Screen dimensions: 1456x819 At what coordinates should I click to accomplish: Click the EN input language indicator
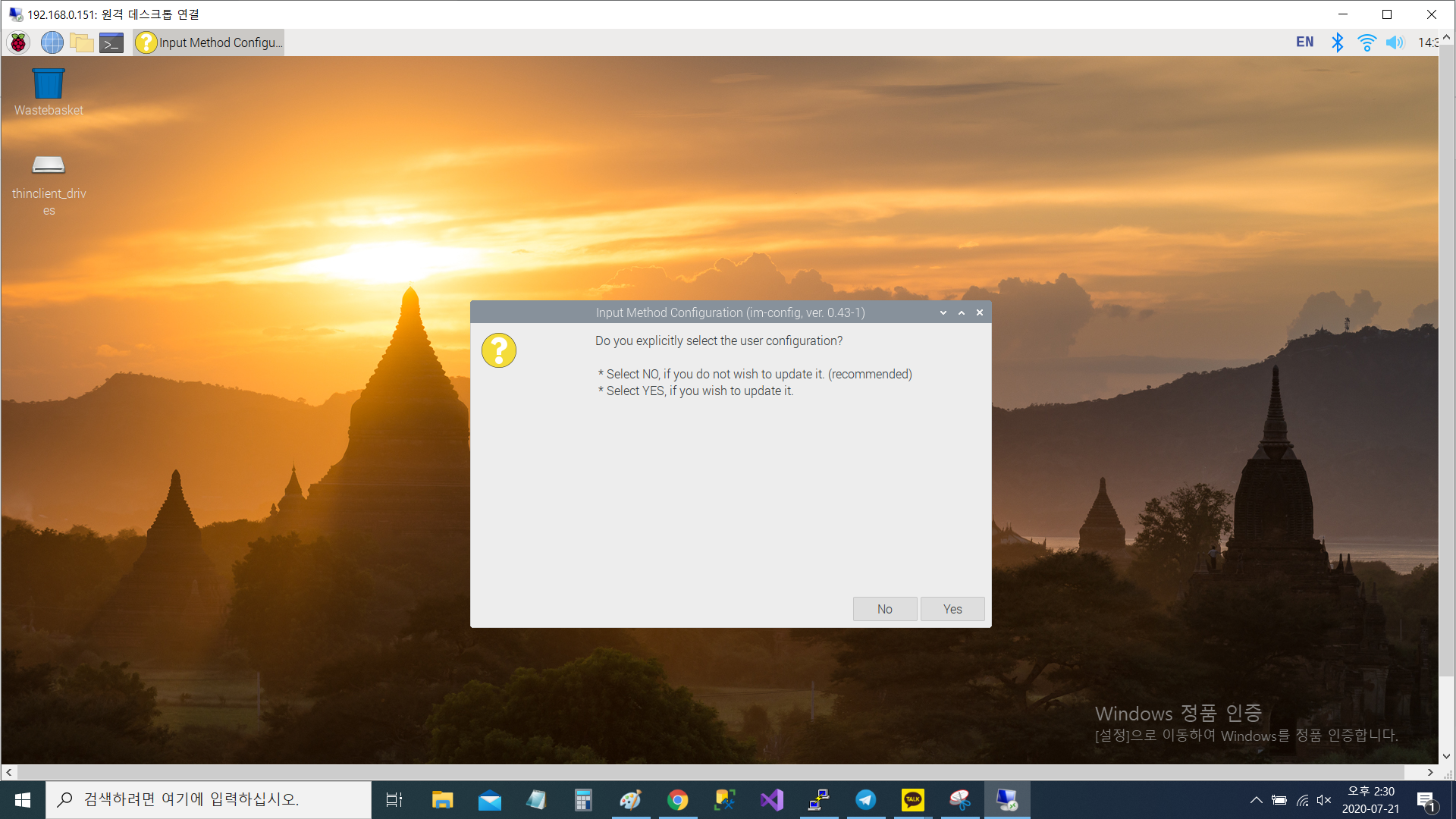click(x=1304, y=42)
